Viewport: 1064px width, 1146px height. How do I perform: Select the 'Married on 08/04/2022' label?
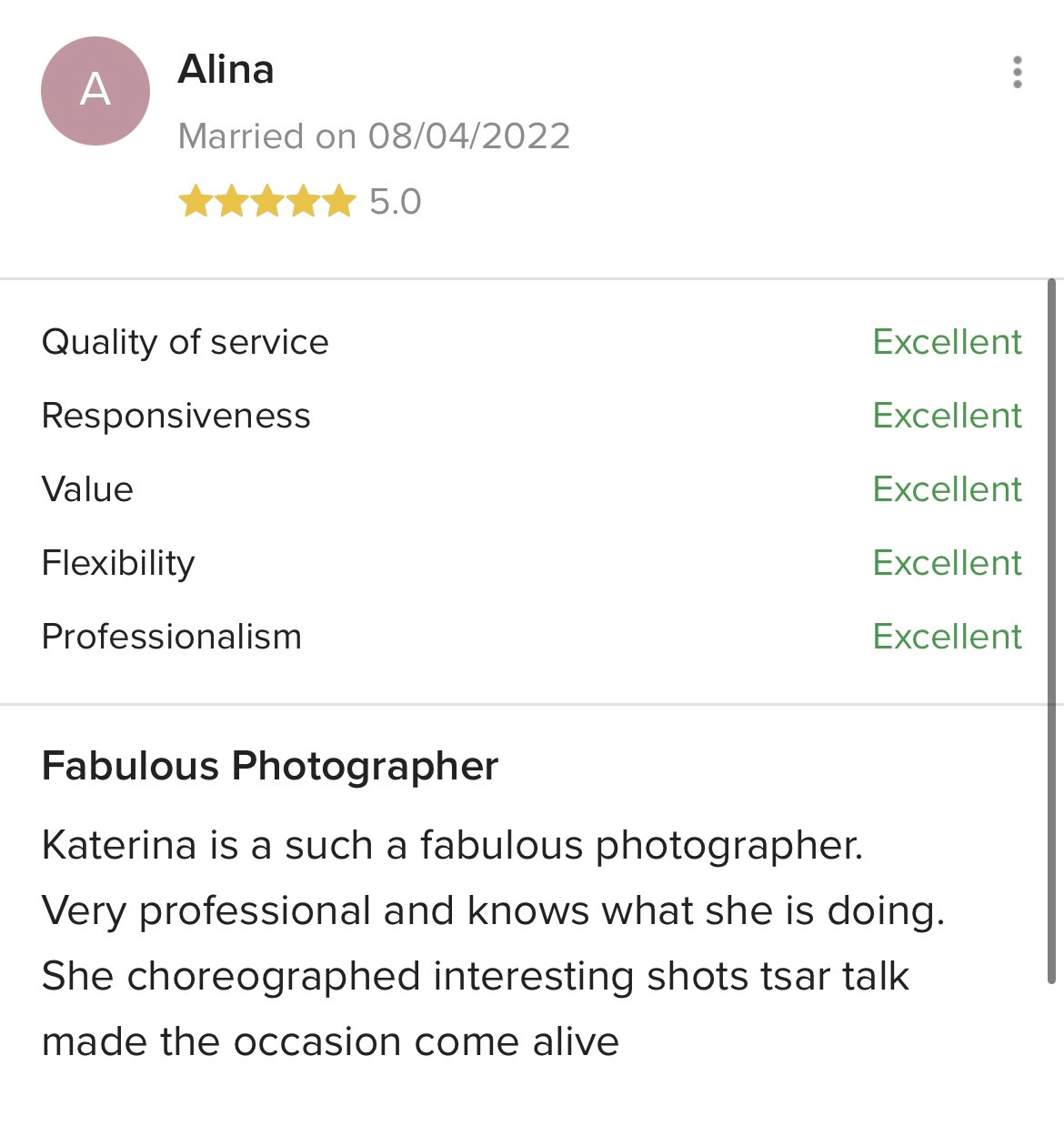point(376,136)
